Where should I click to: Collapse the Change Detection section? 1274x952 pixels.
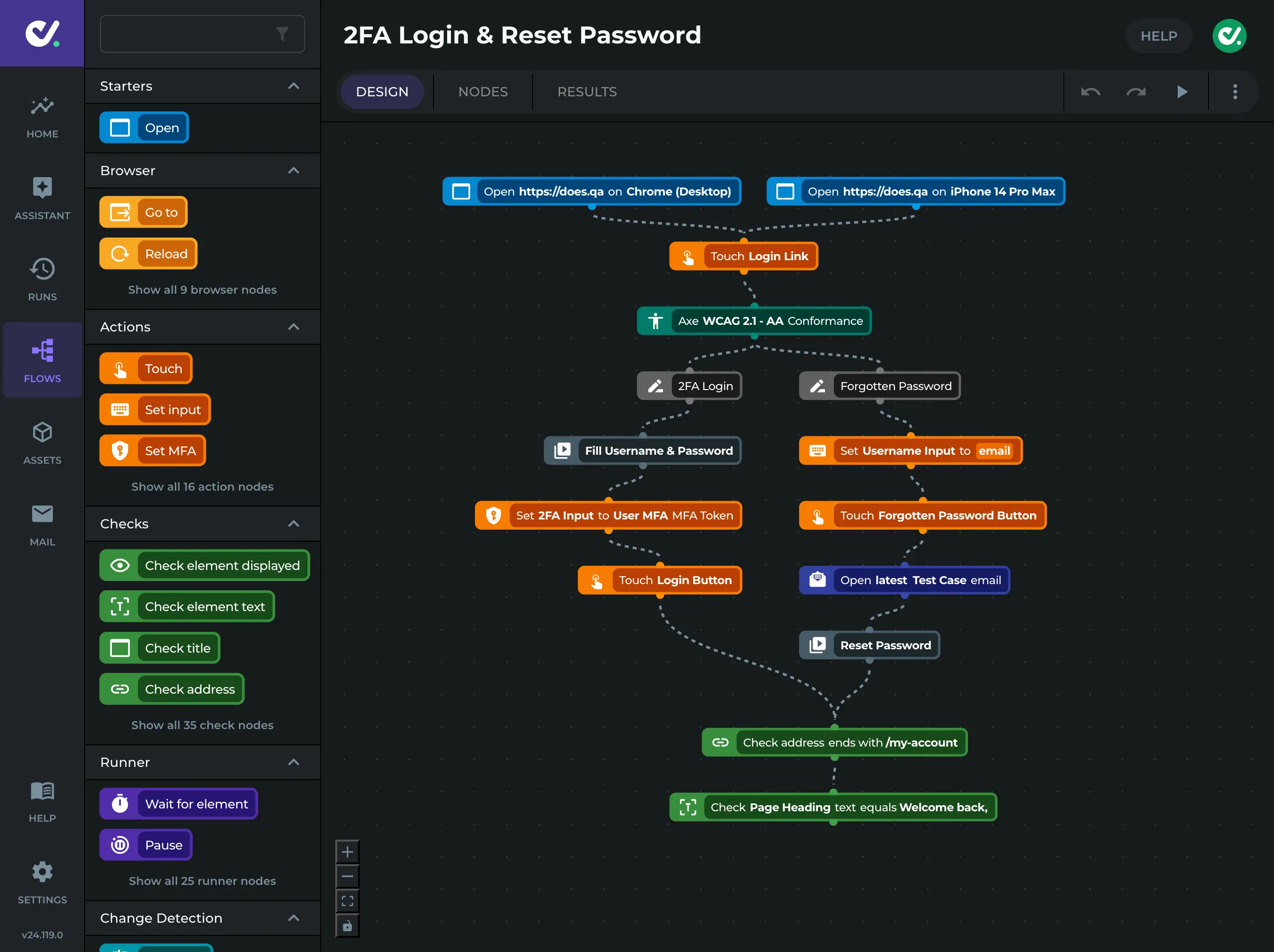tap(293, 918)
